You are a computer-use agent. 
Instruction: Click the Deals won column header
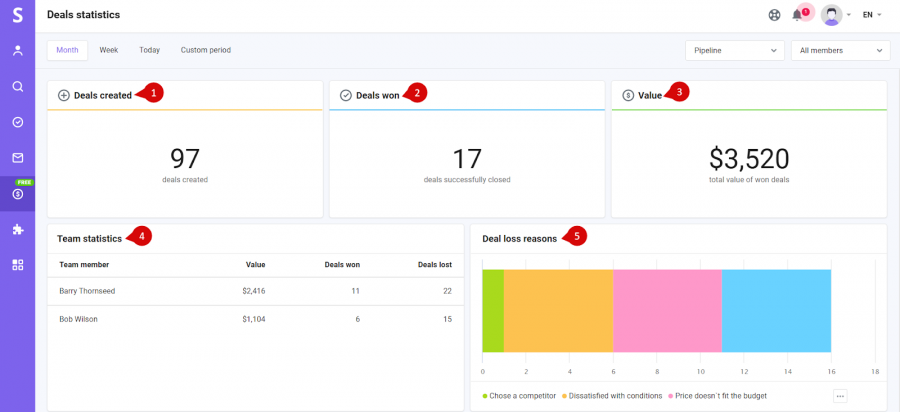(x=342, y=265)
